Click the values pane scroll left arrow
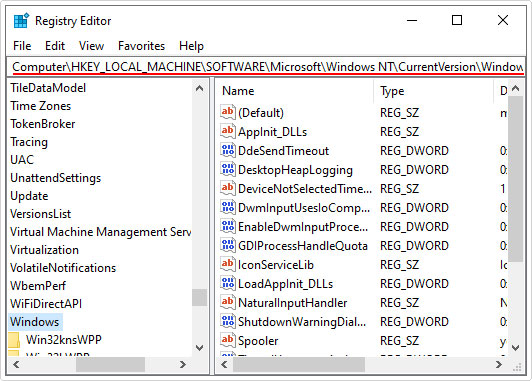The height and width of the screenshot is (381, 532). 224,364
